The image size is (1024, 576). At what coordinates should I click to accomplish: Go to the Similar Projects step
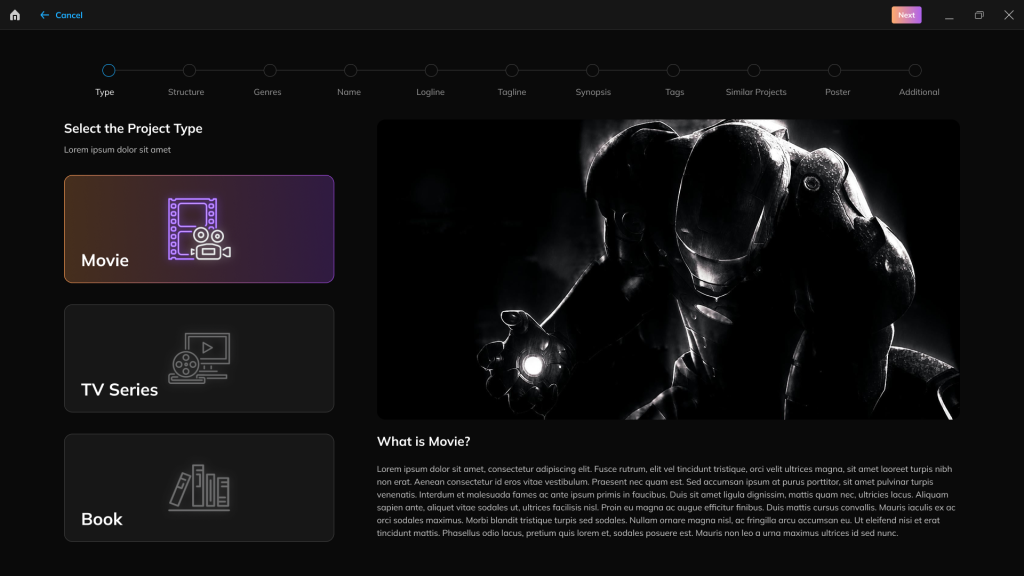754,70
